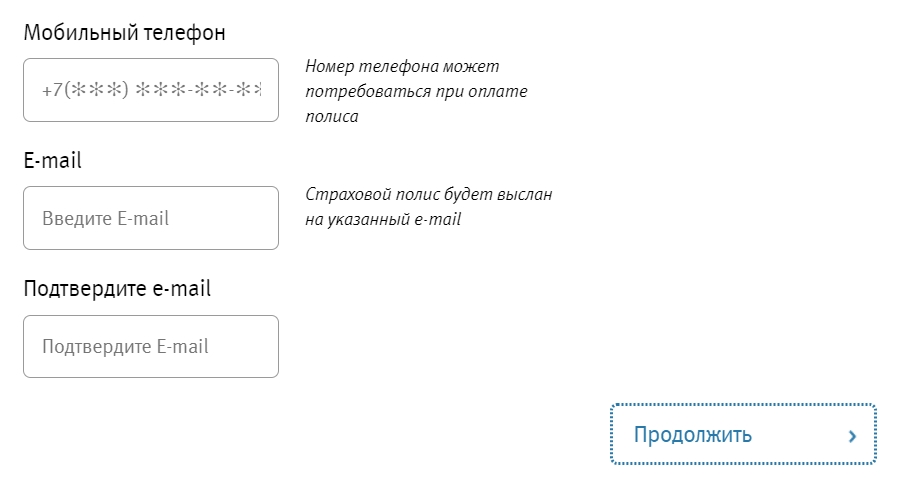Click the Подтвердите e-mail label heading
The width and height of the screenshot is (899, 490).
click(117, 289)
